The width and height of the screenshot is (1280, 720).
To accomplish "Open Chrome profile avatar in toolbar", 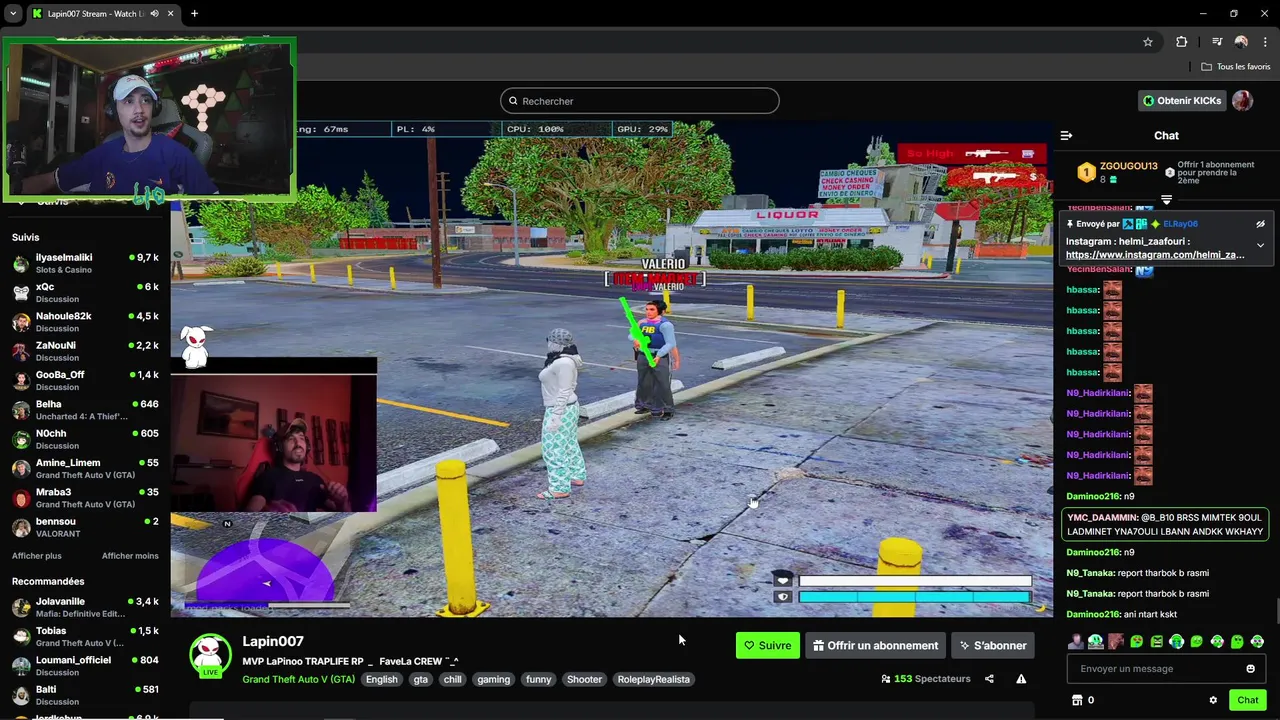I will pos(1241,42).
